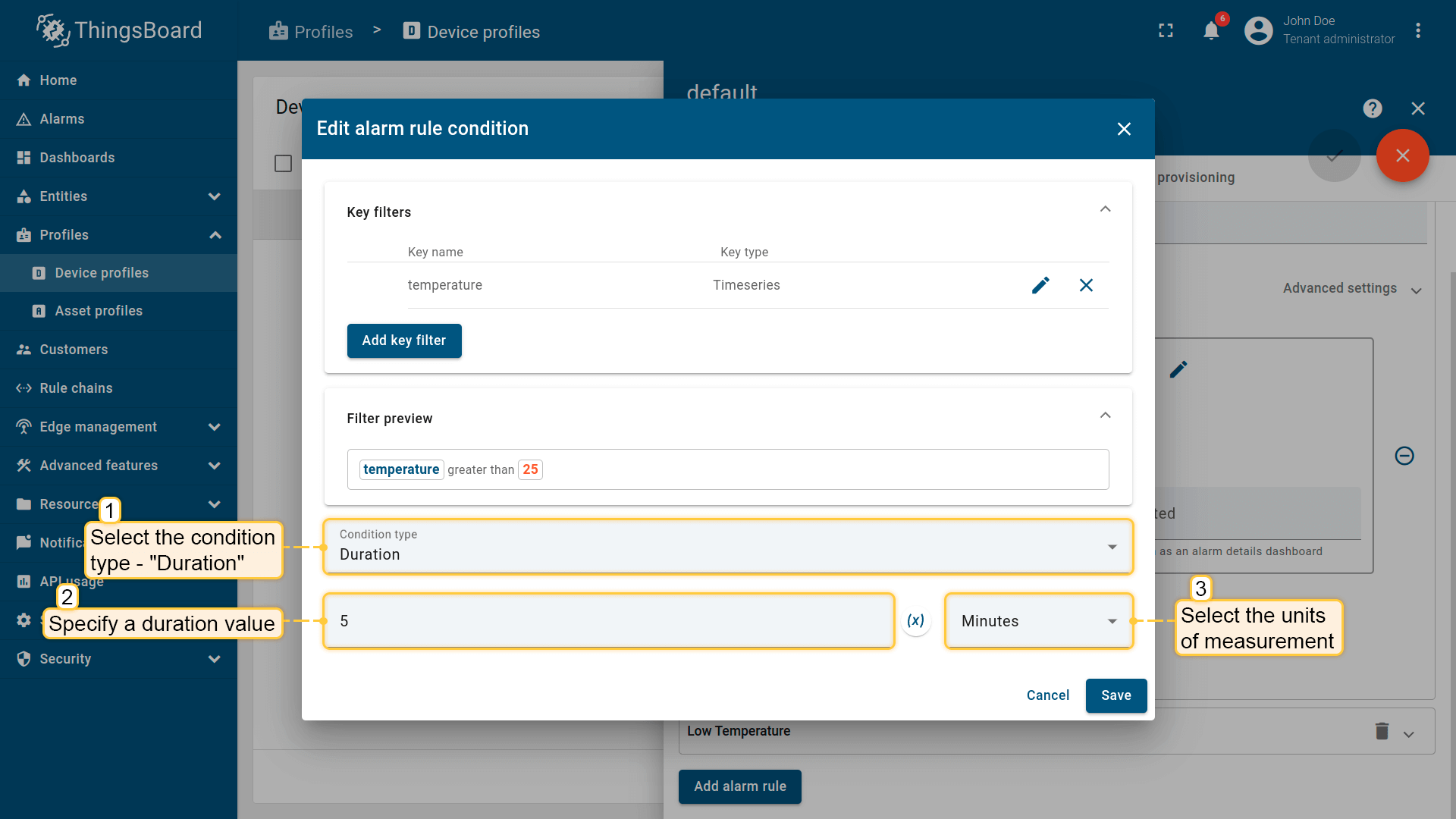Open the notifications bell
Viewport: 1456px width, 819px height.
pyautogui.click(x=1211, y=31)
